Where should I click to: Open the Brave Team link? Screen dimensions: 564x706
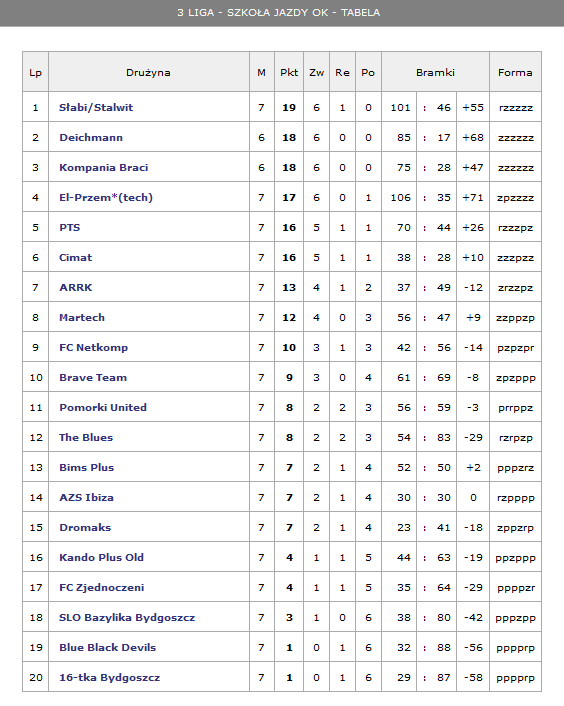pos(93,377)
